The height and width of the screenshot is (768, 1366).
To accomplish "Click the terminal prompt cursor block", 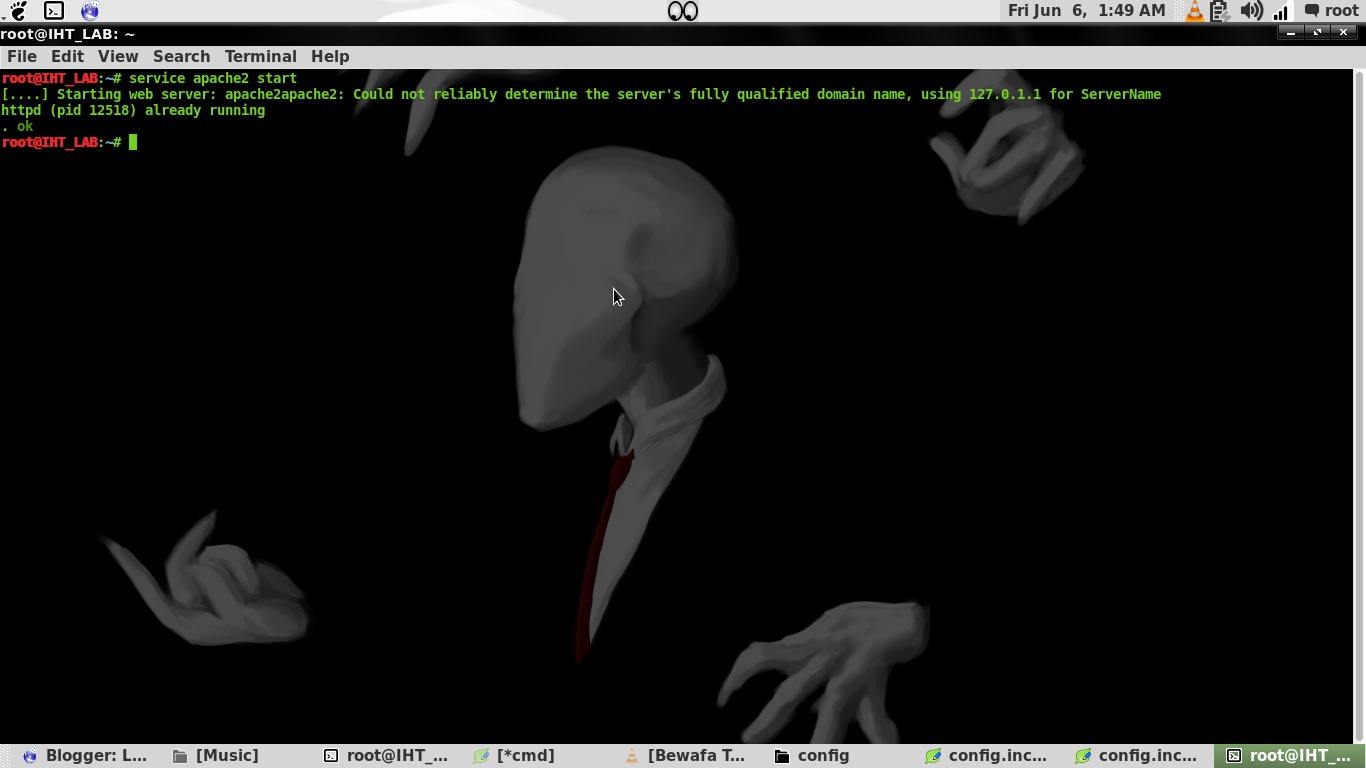I will [x=133, y=142].
